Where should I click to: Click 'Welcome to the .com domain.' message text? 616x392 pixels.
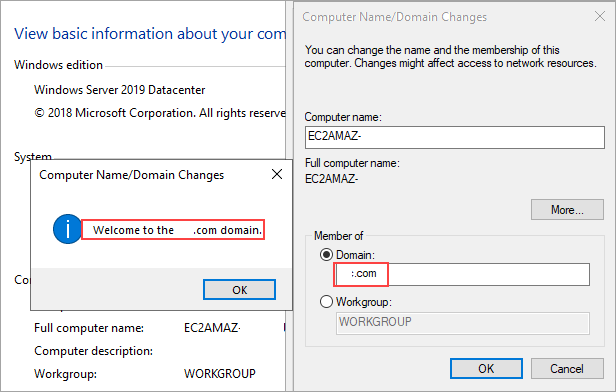click(177, 230)
